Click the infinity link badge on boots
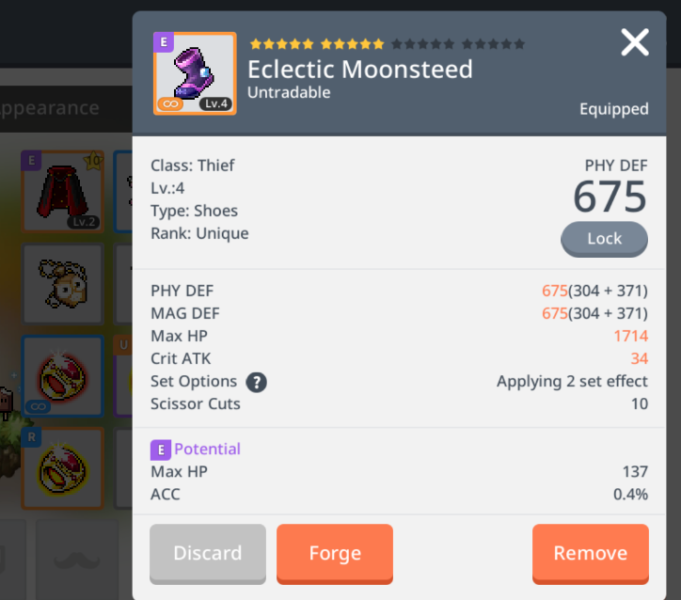Screen dimensions: 681x600 (x=170, y=104)
